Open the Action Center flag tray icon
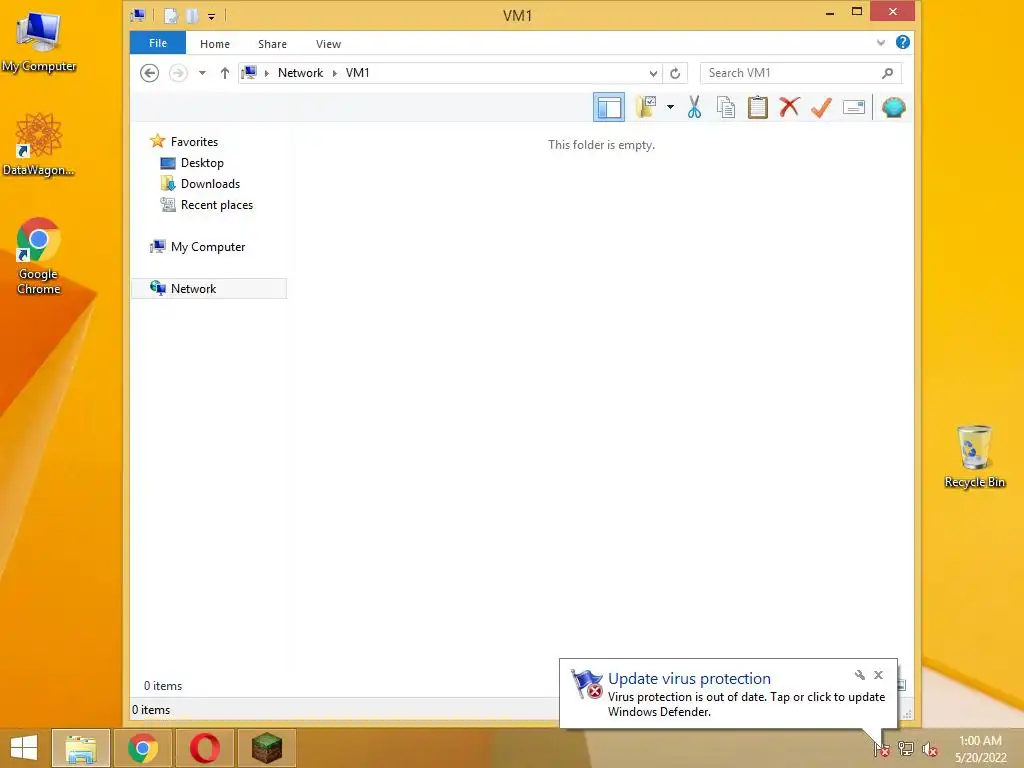1024x768 pixels. click(882, 749)
